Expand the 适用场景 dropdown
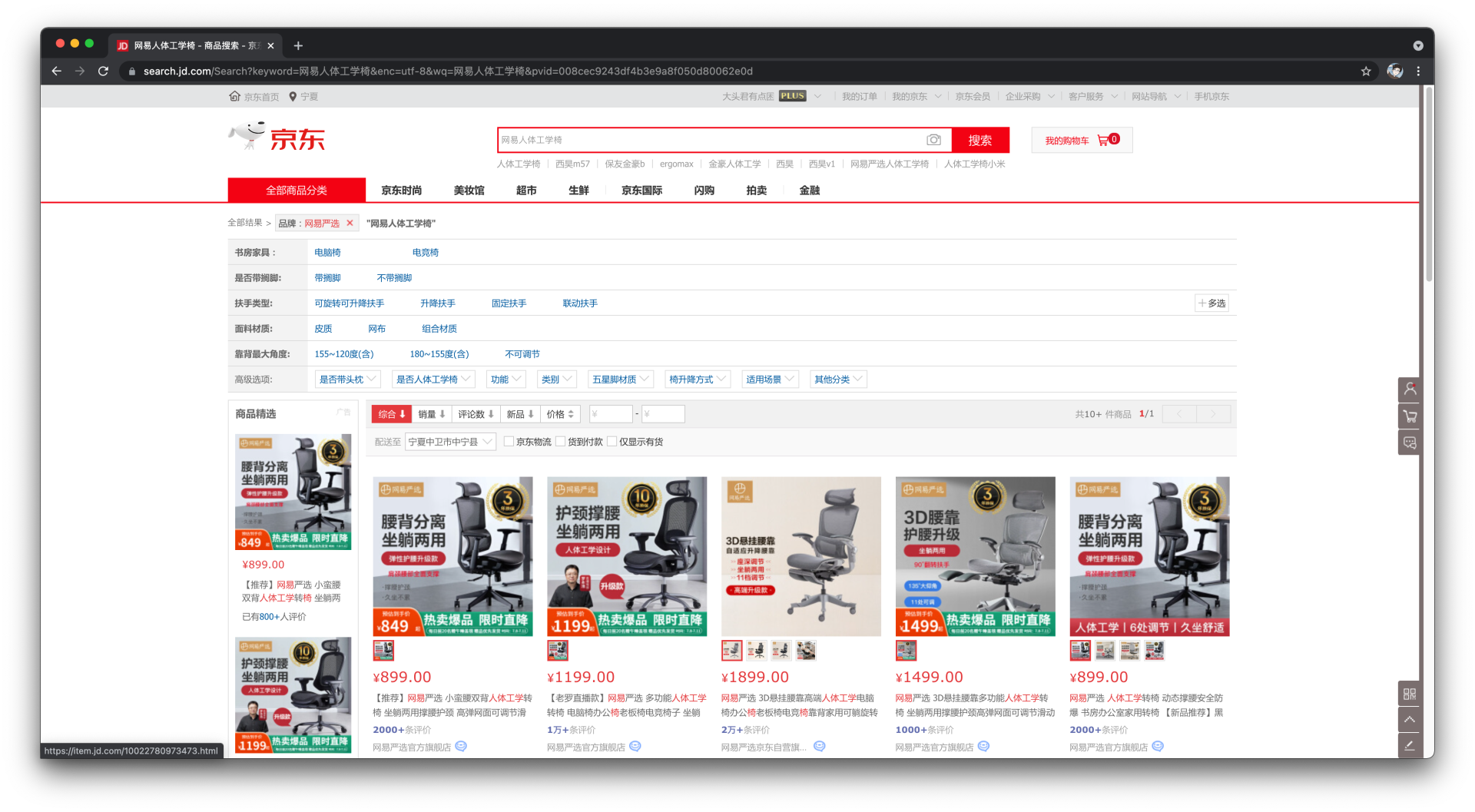1475x812 pixels. coord(771,379)
